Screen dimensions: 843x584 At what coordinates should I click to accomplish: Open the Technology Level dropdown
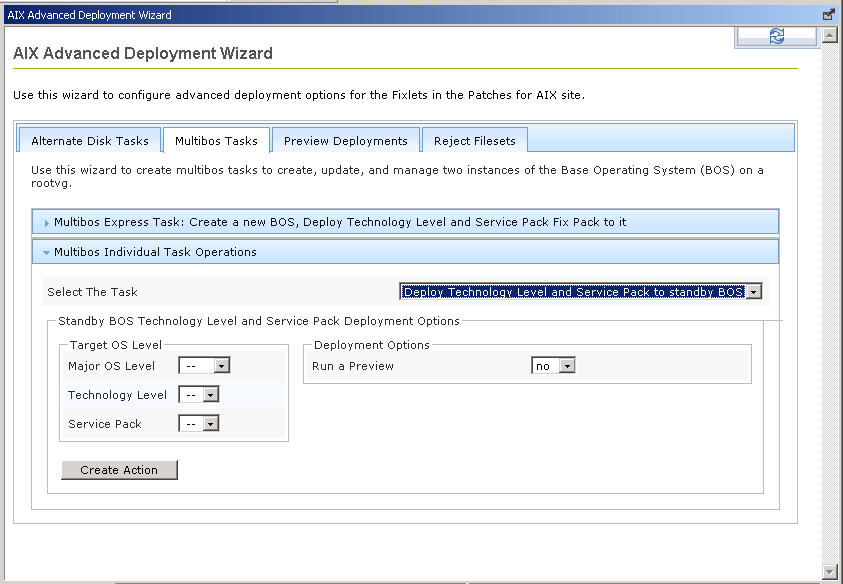(x=199, y=395)
